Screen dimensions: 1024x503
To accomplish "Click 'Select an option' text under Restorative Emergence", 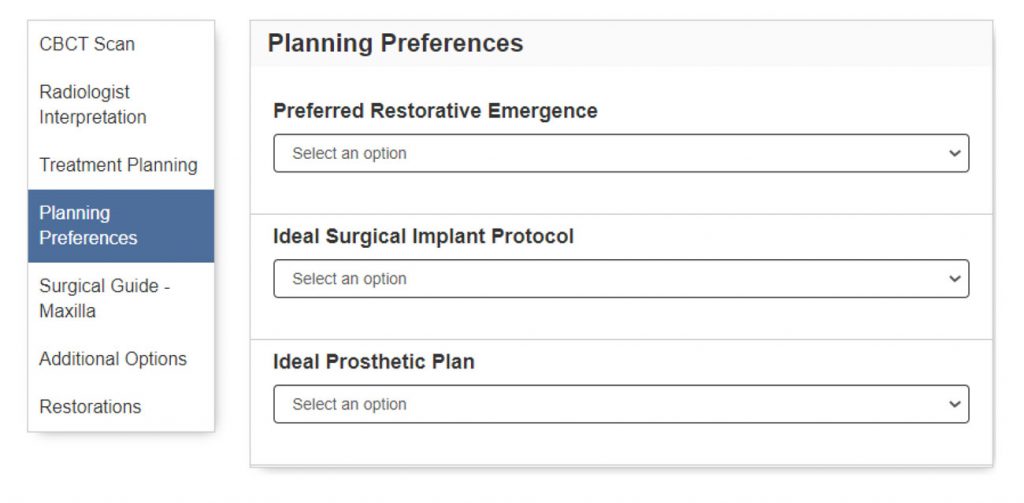I will coord(349,154).
